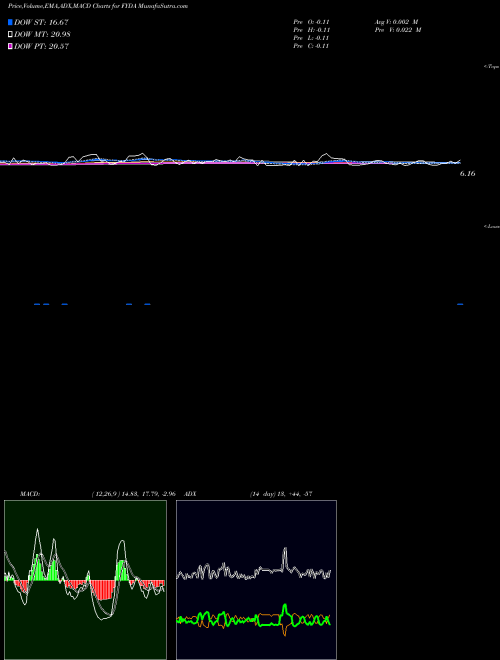
Task: Click the ADX values '(14 day) 18, +44, -57'
Action: [x=281, y=494]
